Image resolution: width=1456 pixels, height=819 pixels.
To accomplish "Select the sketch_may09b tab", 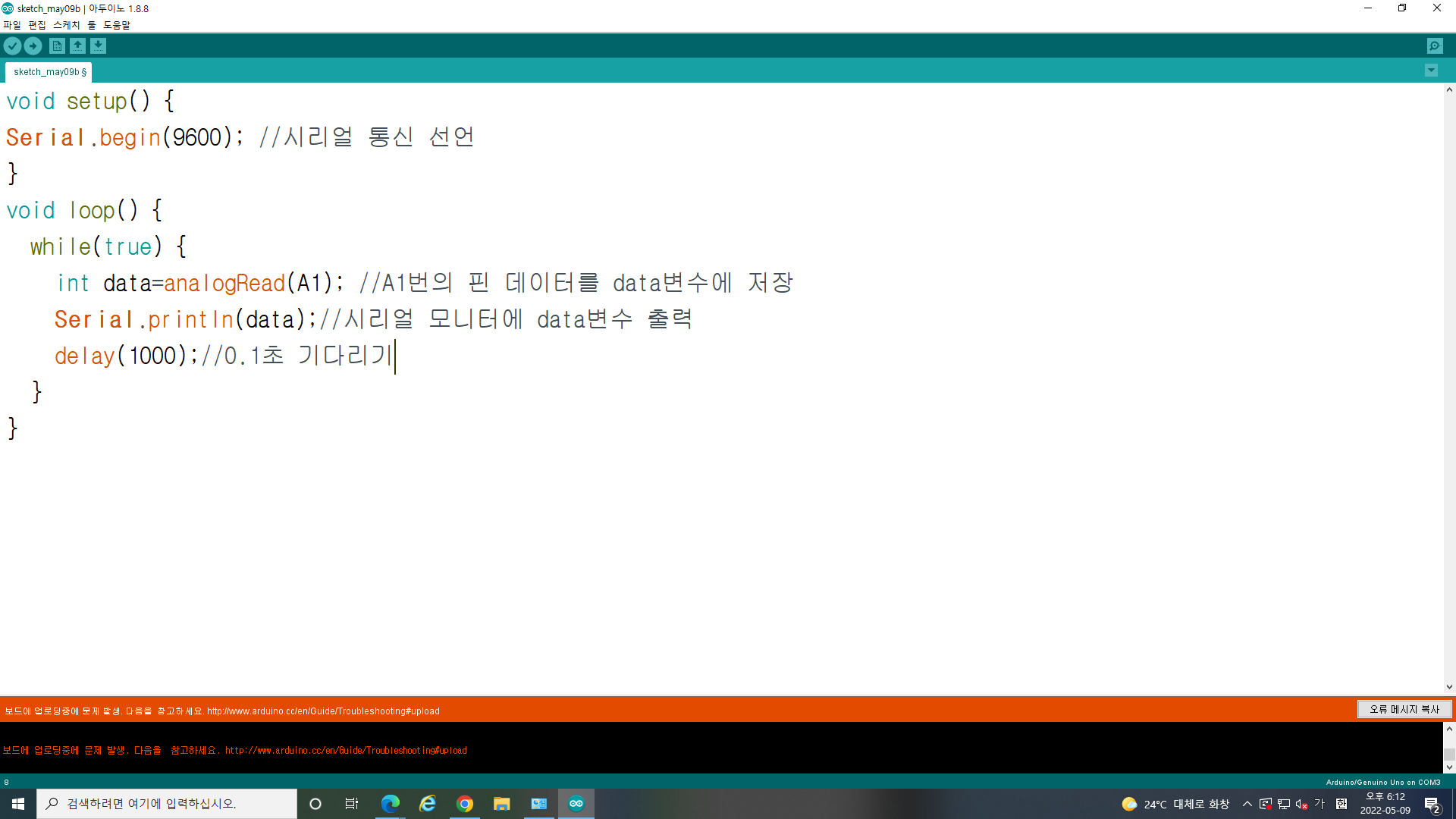I will [x=49, y=72].
